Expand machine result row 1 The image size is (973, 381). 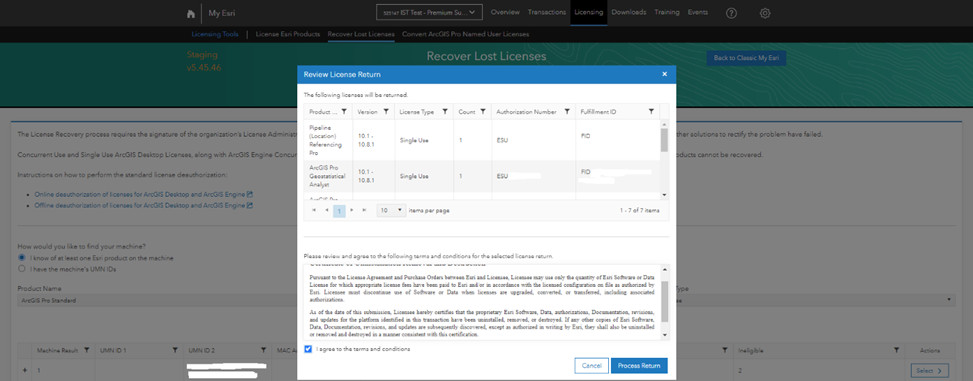click(x=25, y=370)
